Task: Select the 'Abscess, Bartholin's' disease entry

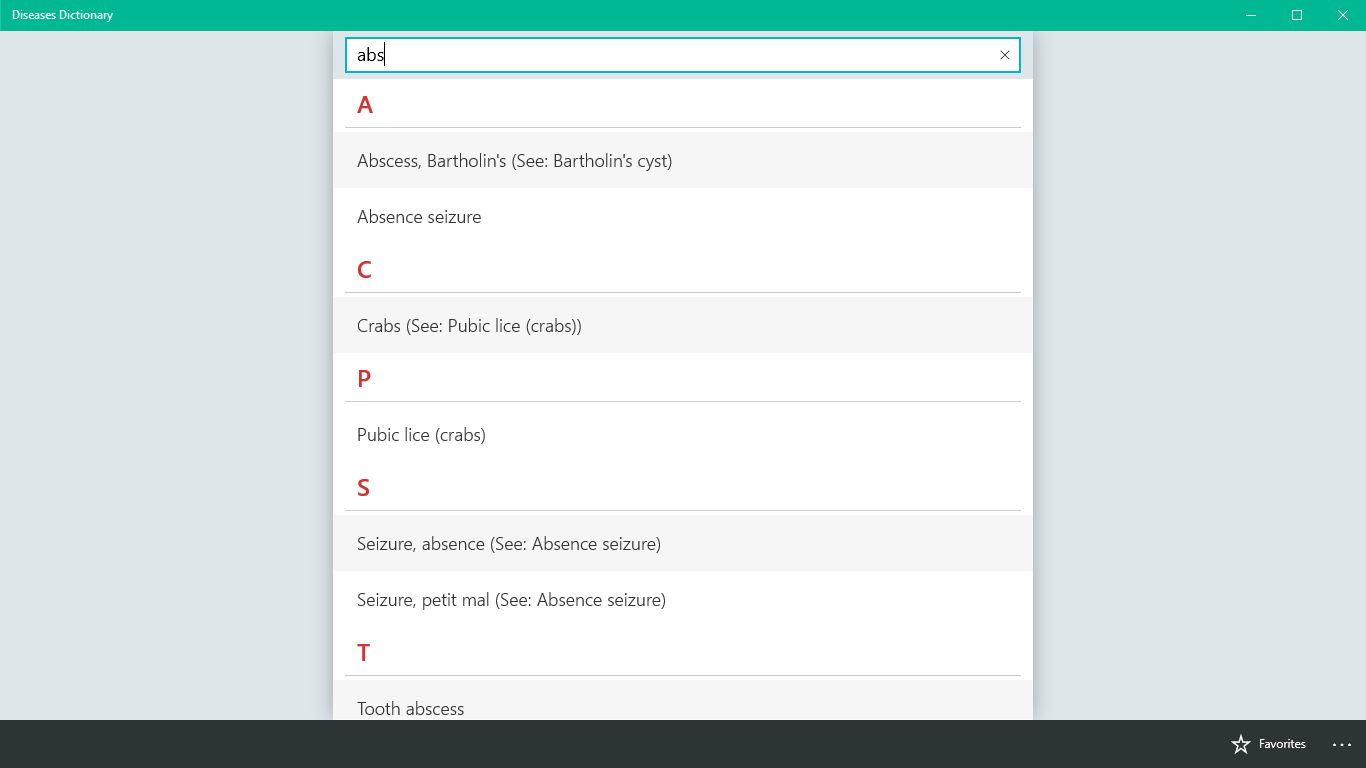Action: pyautogui.click(x=514, y=160)
